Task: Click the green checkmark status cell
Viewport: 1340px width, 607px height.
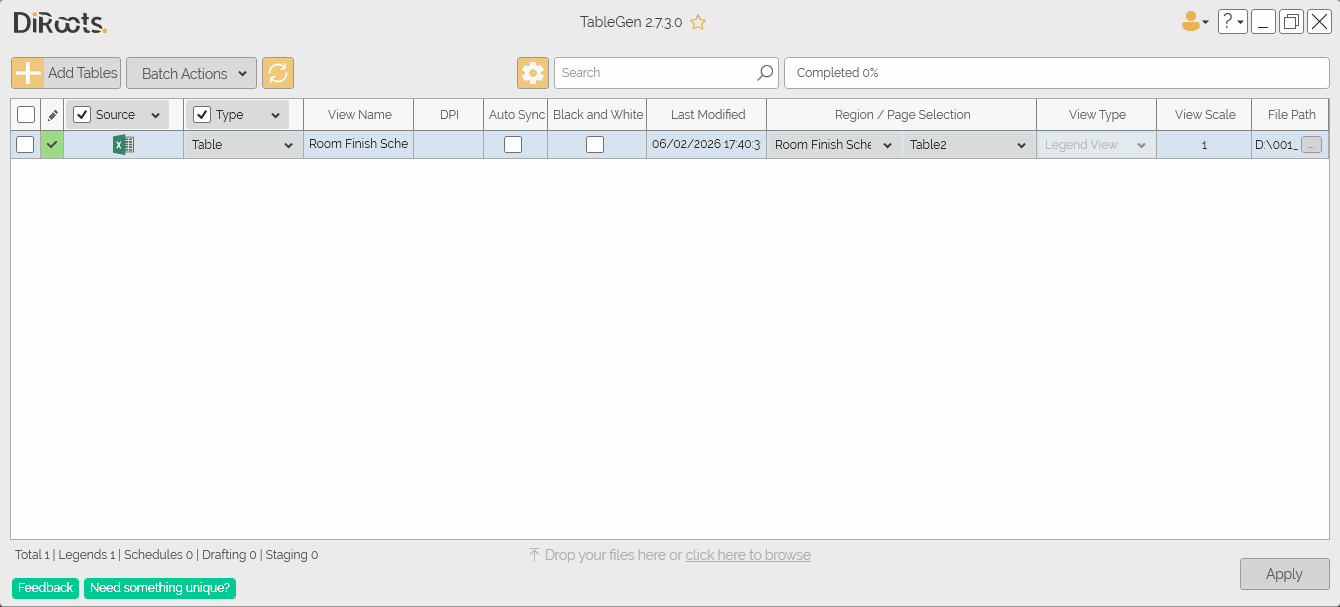Action: pos(52,145)
